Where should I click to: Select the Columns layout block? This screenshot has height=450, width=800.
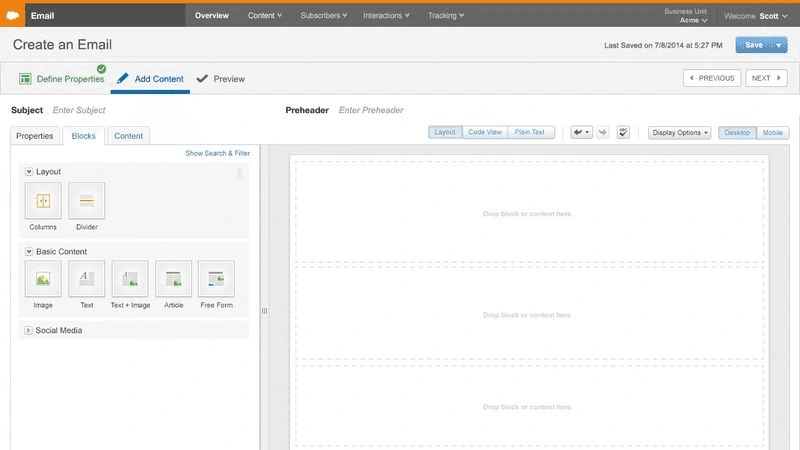pyautogui.click(x=43, y=201)
